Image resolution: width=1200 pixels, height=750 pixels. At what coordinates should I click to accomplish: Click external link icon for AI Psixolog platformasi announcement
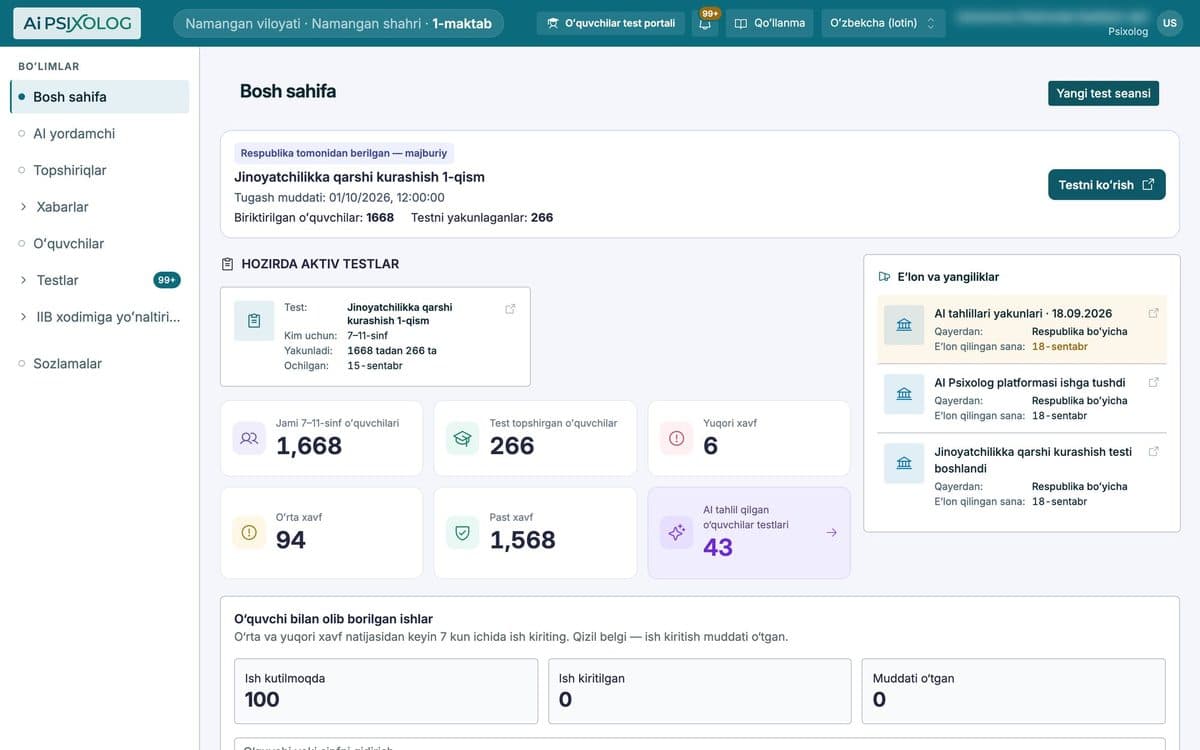[1153, 382]
